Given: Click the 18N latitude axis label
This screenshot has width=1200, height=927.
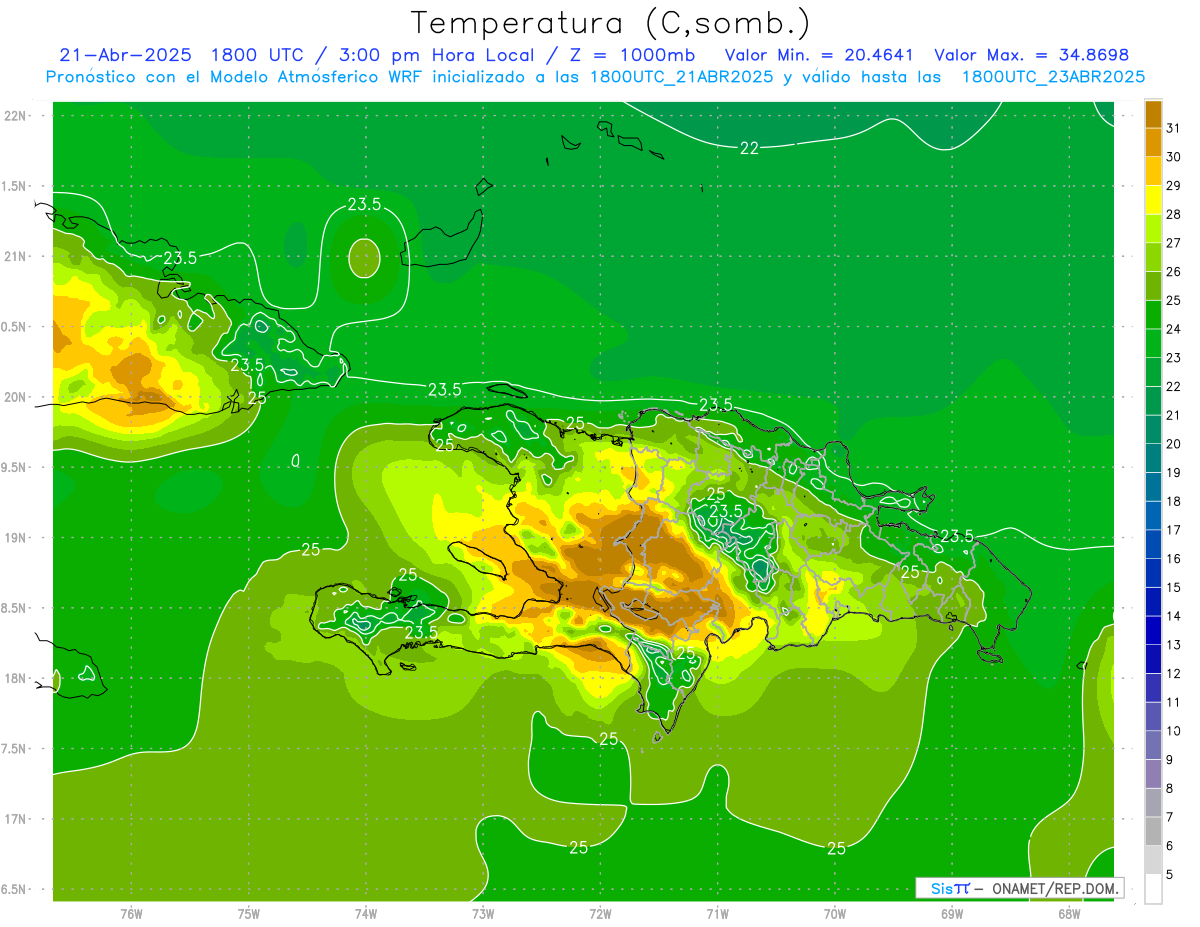Looking at the screenshot, I should click(16, 678).
